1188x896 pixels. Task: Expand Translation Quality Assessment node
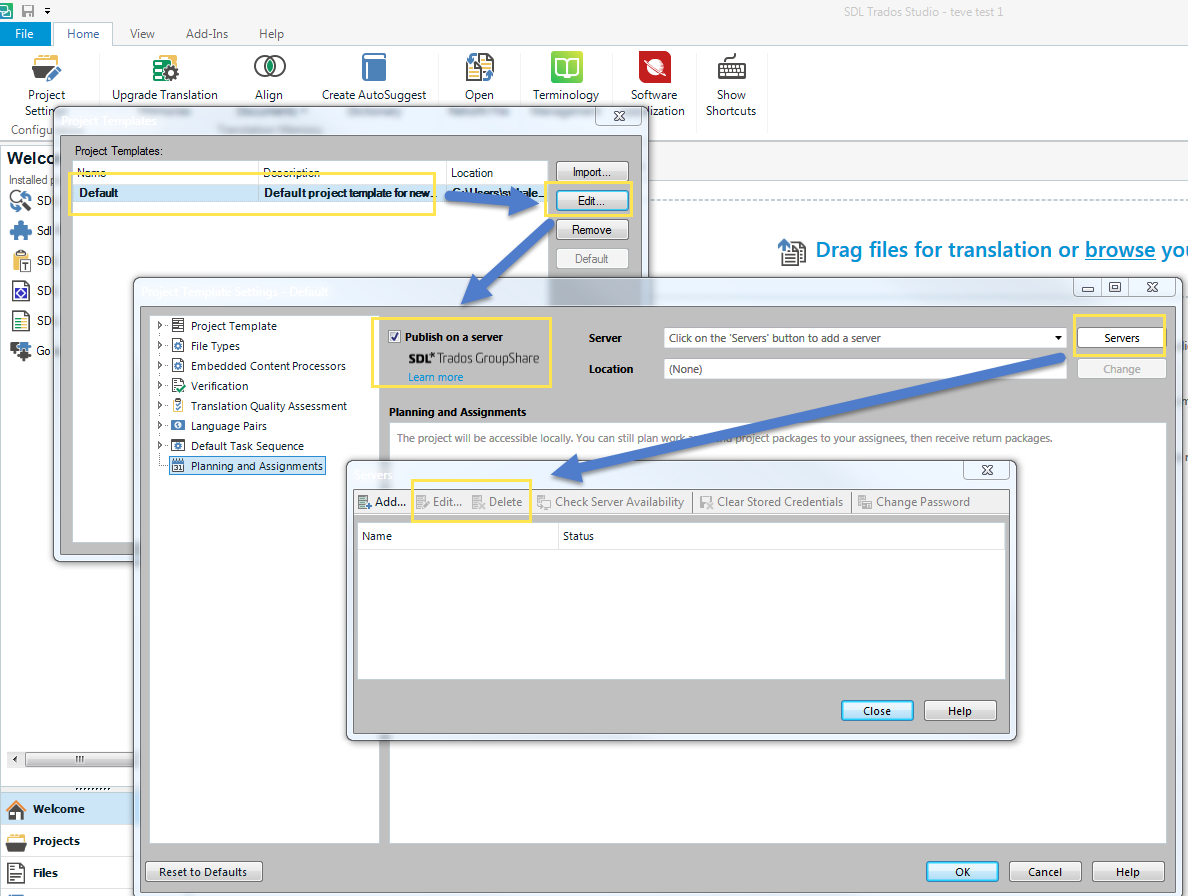coord(160,405)
